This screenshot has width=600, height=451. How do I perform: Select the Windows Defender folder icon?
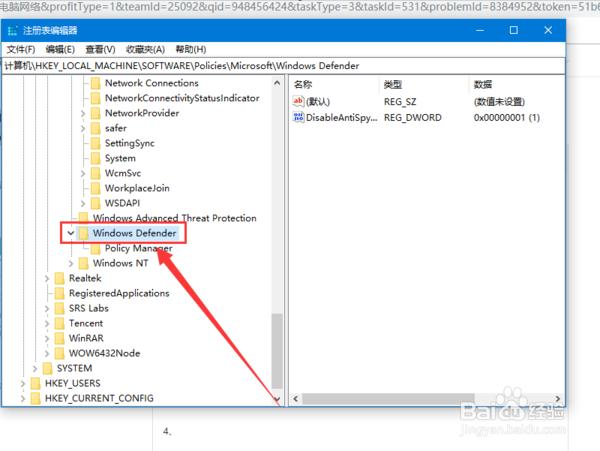pyautogui.click(x=83, y=233)
